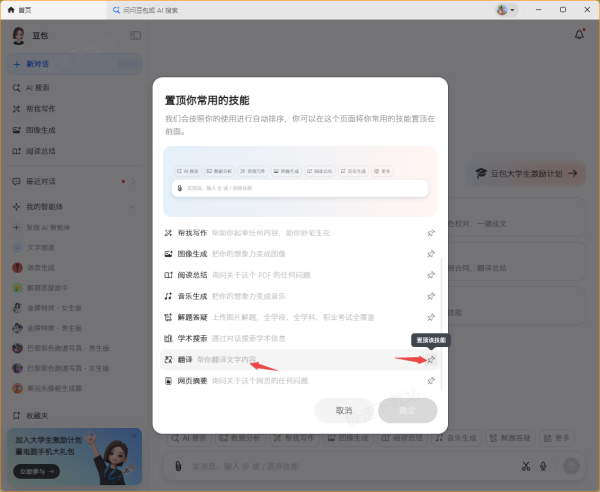Select 音乐生成 skill chip at bottom

(x=457, y=438)
